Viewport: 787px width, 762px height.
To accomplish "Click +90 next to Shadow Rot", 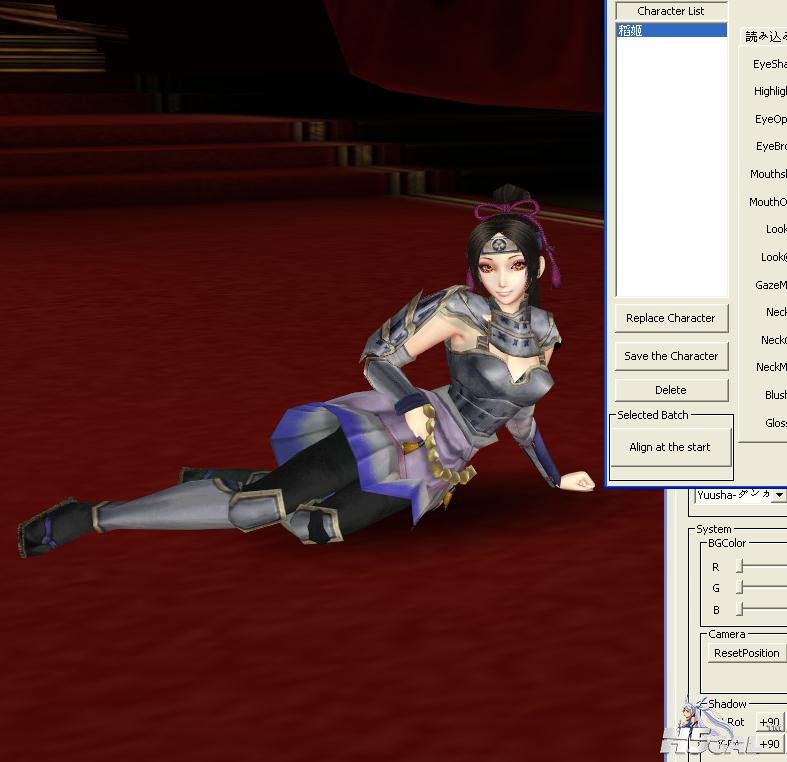I will [769, 722].
